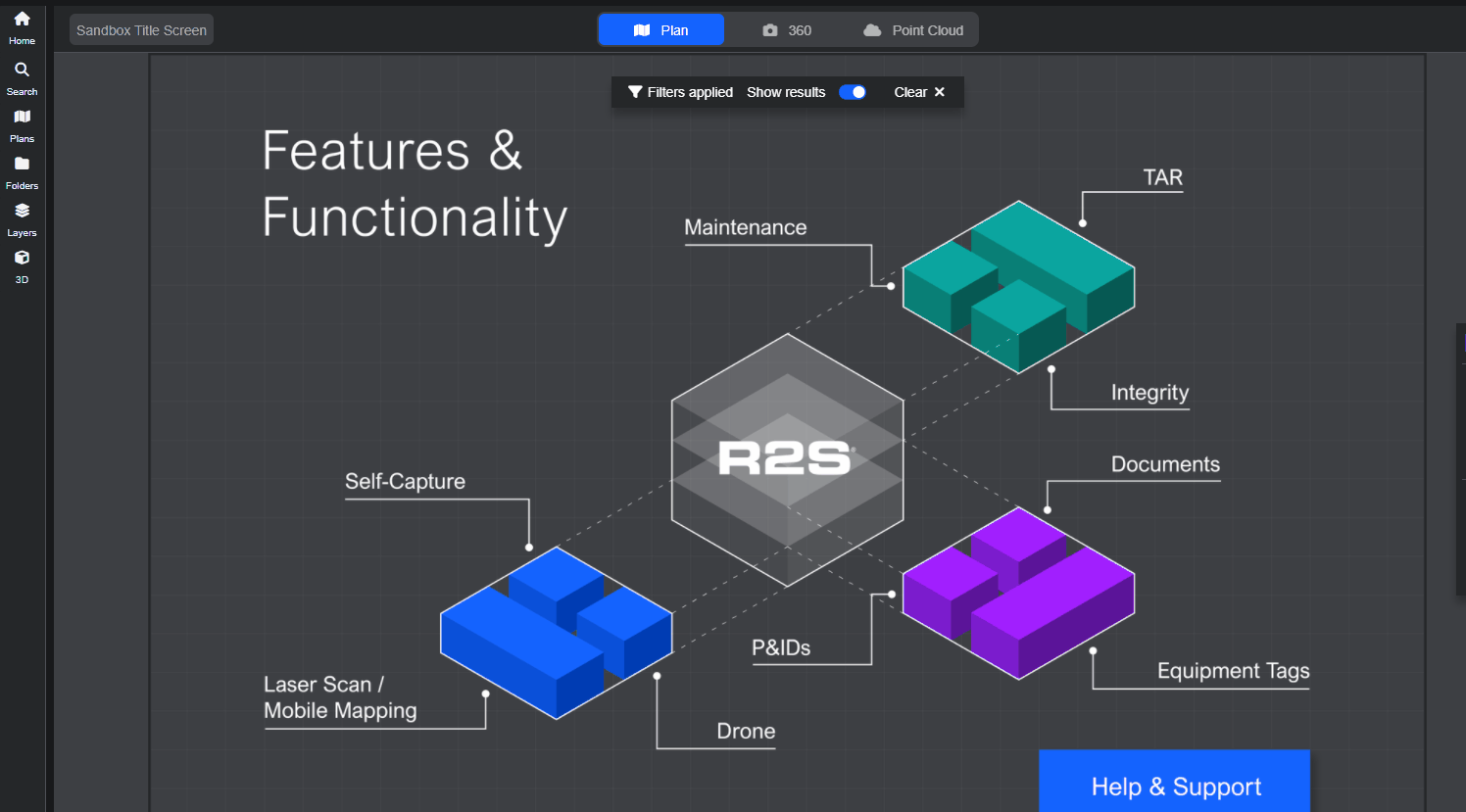Image resolution: width=1466 pixels, height=812 pixels.
Task: Click the TAR label
Action: 1162,177
